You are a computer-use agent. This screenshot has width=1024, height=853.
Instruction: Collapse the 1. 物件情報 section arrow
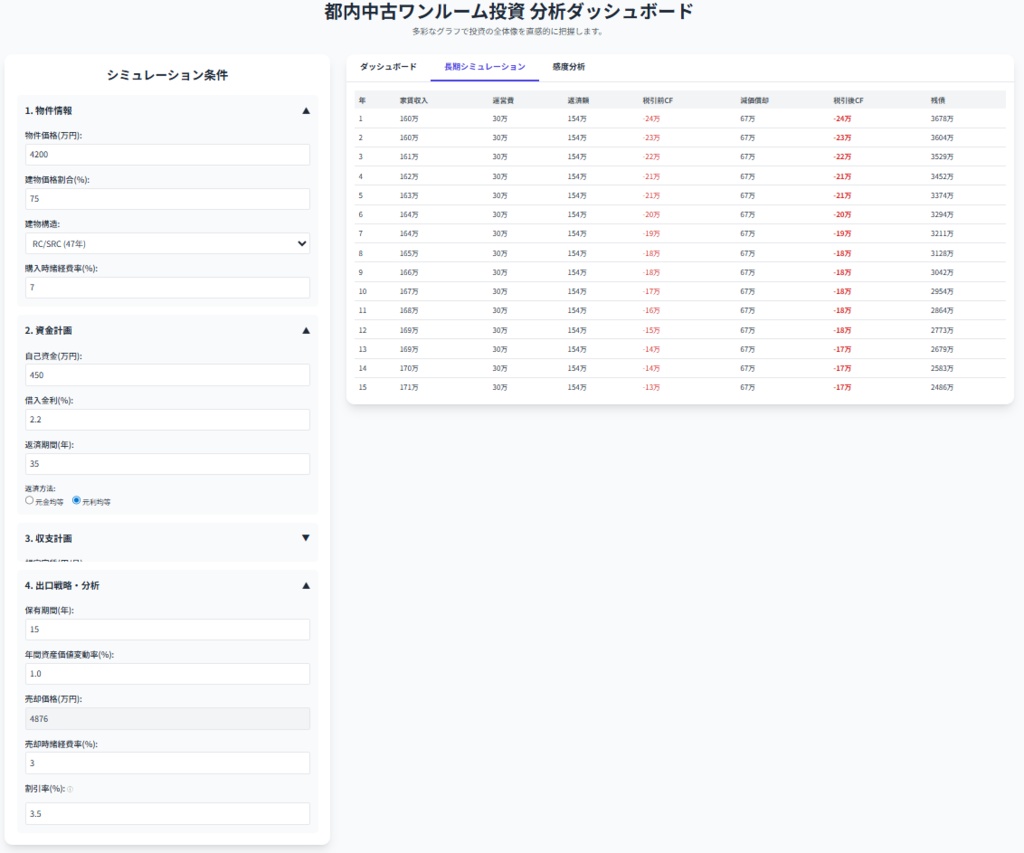[x=306, y=111]
